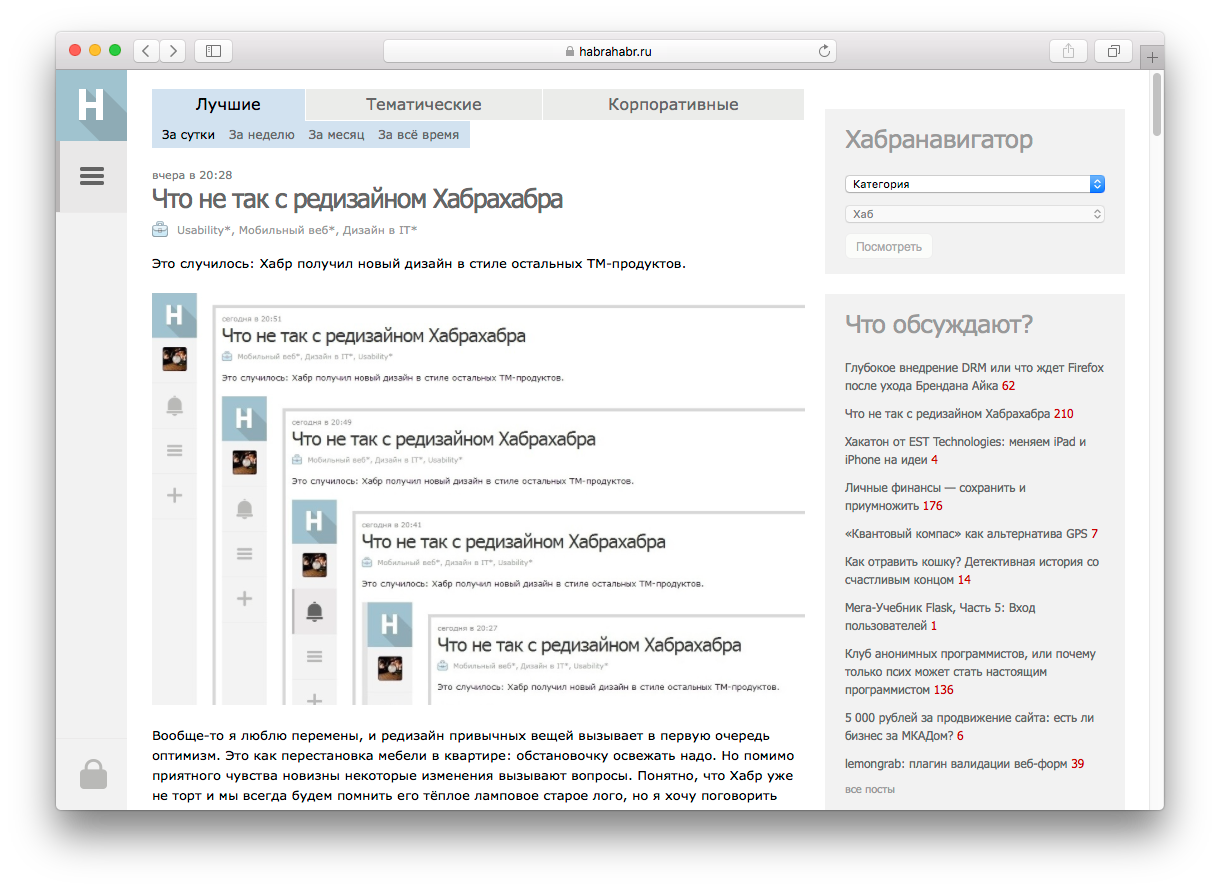Open Safari share button
This screenshot has width=1220, height=890.
point(1068,51)
